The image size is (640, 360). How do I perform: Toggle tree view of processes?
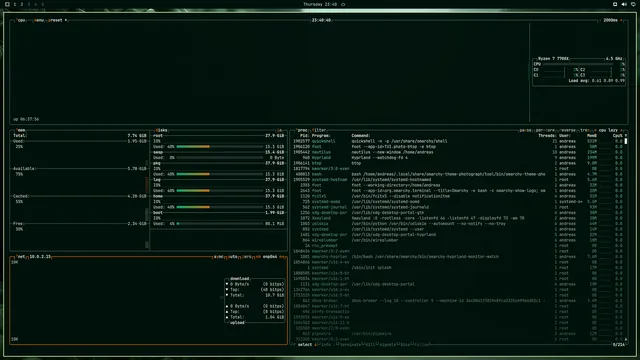(585, 130)
